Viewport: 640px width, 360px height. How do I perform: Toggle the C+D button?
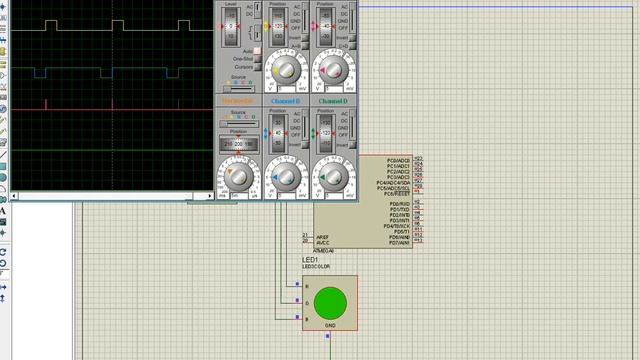tap(352, 46)
